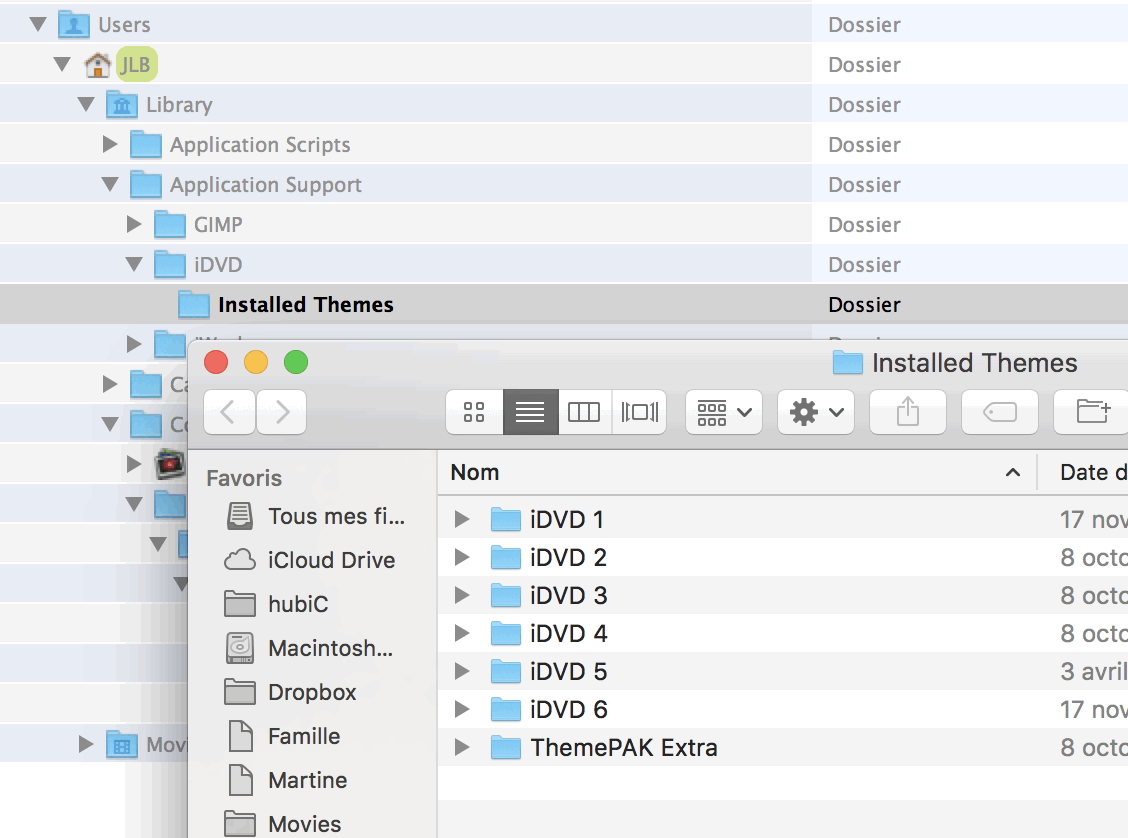Sort by the Nom column header
Image resolution: width=1128 pixels, height=838 pixels.
pos(737,473)
